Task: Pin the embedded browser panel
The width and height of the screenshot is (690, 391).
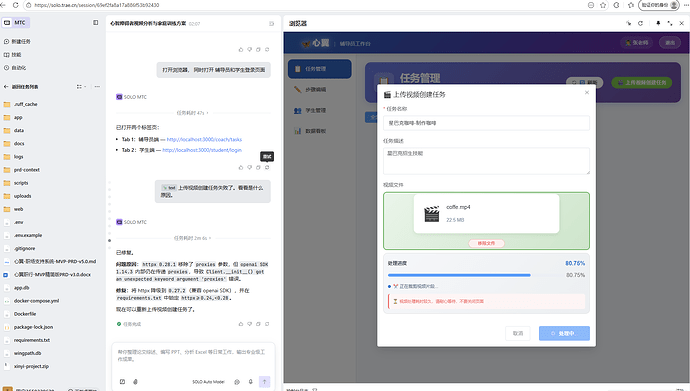Action: [x=658, y=23]
